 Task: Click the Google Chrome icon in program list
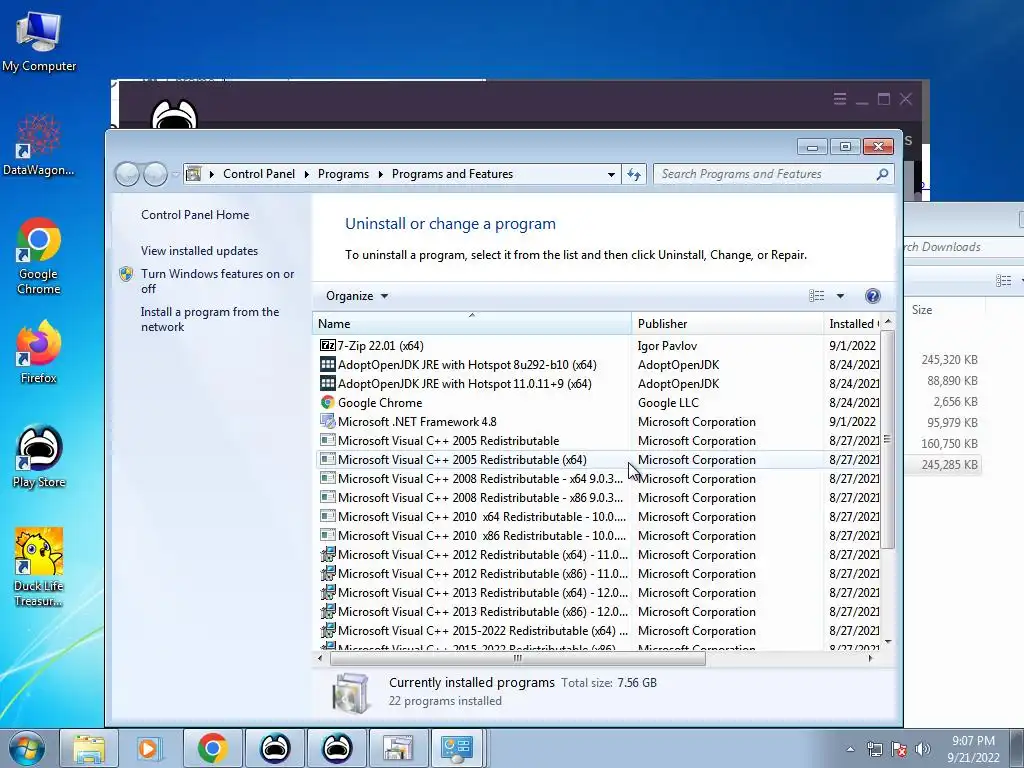pyautogui.click(x=327, y=402)
